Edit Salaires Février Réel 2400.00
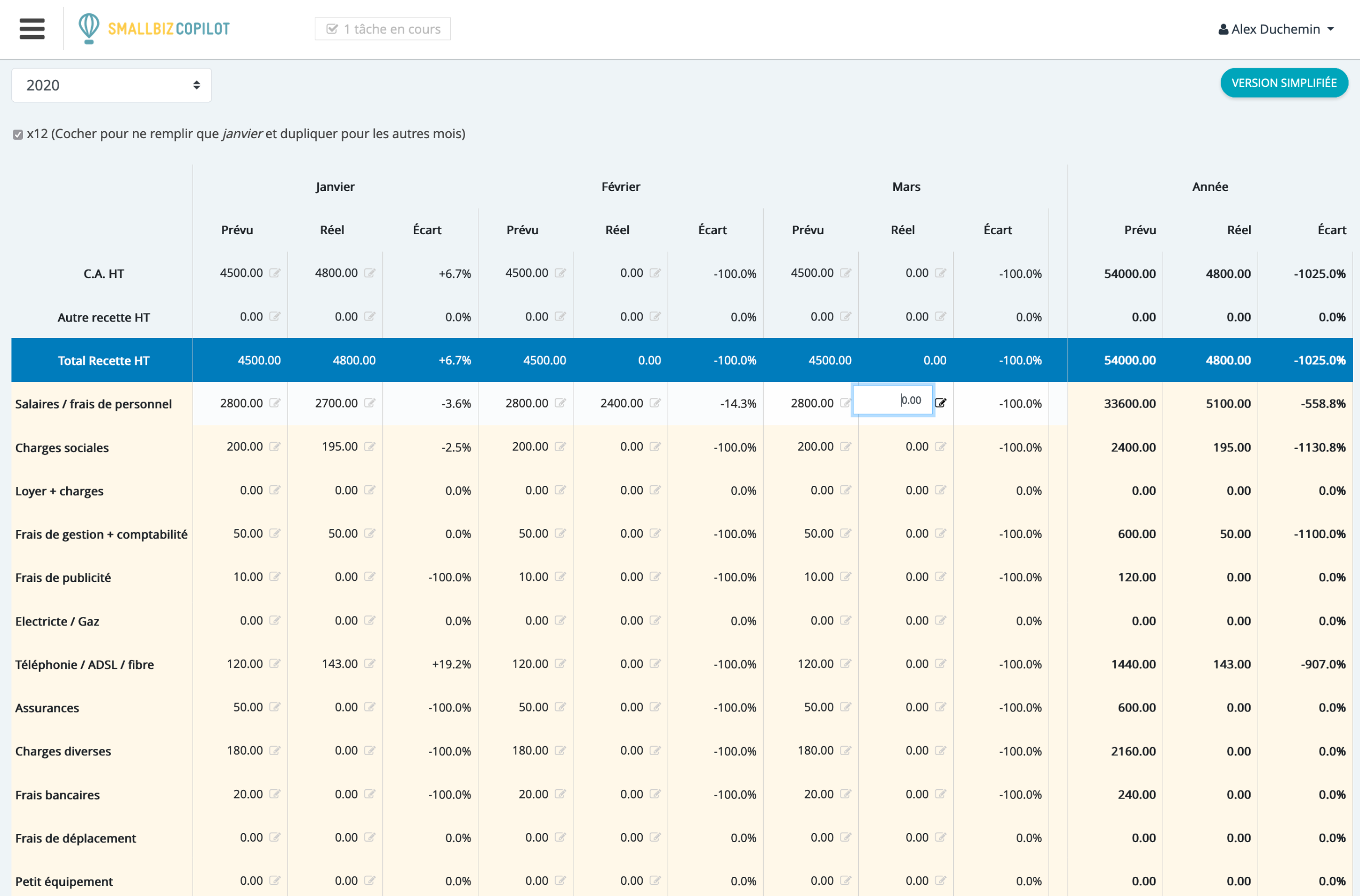This screenshot has width=1360, height=896. [x=655, y=403]
